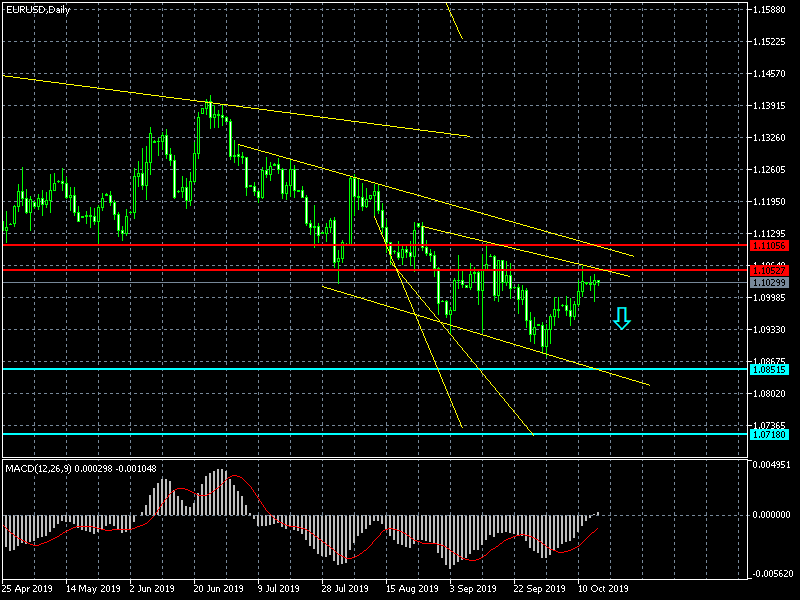Click the 22 Sep 2019 date label

pos(539,589)
